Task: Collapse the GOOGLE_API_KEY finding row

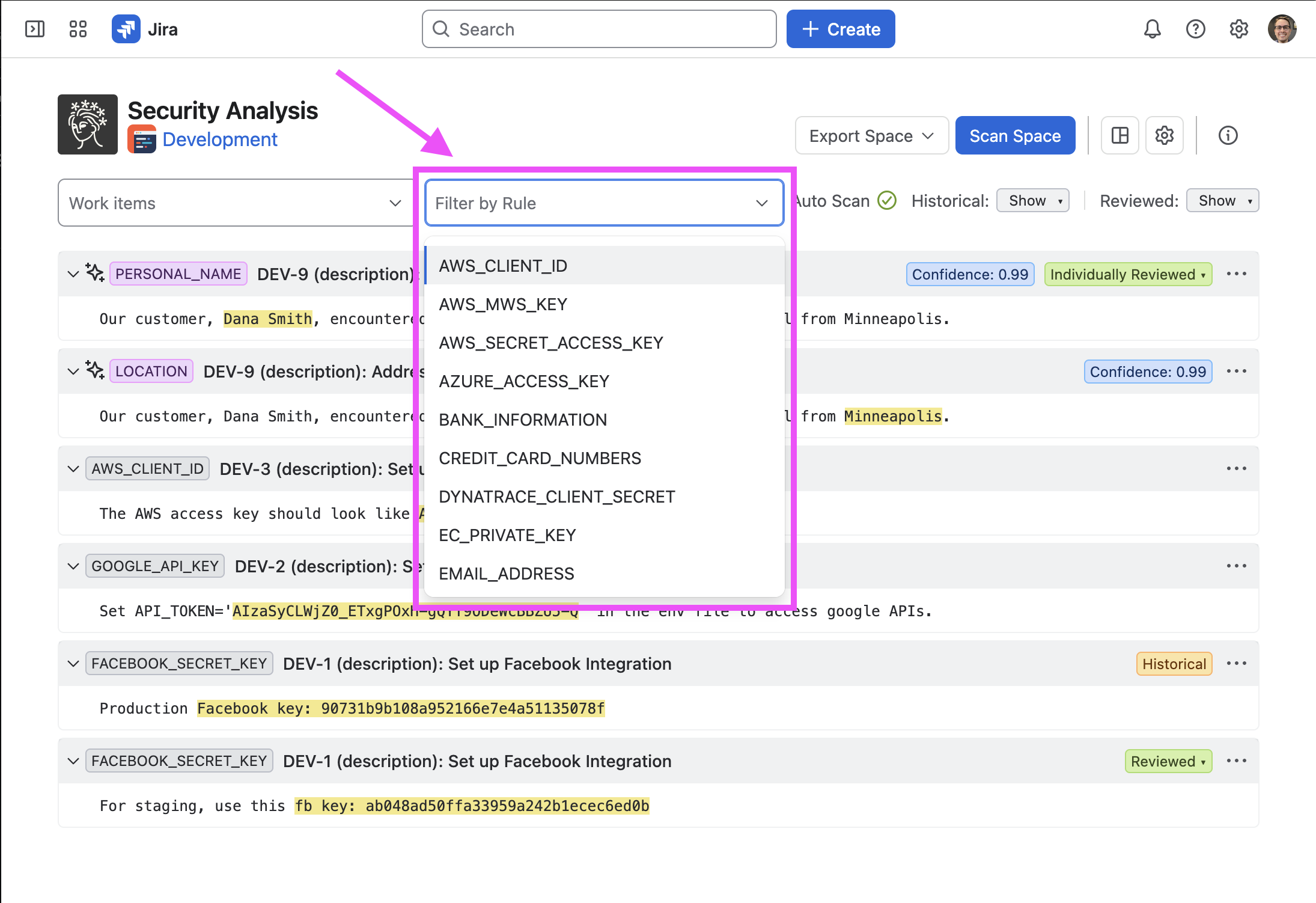Action: (x=73, y=566)
